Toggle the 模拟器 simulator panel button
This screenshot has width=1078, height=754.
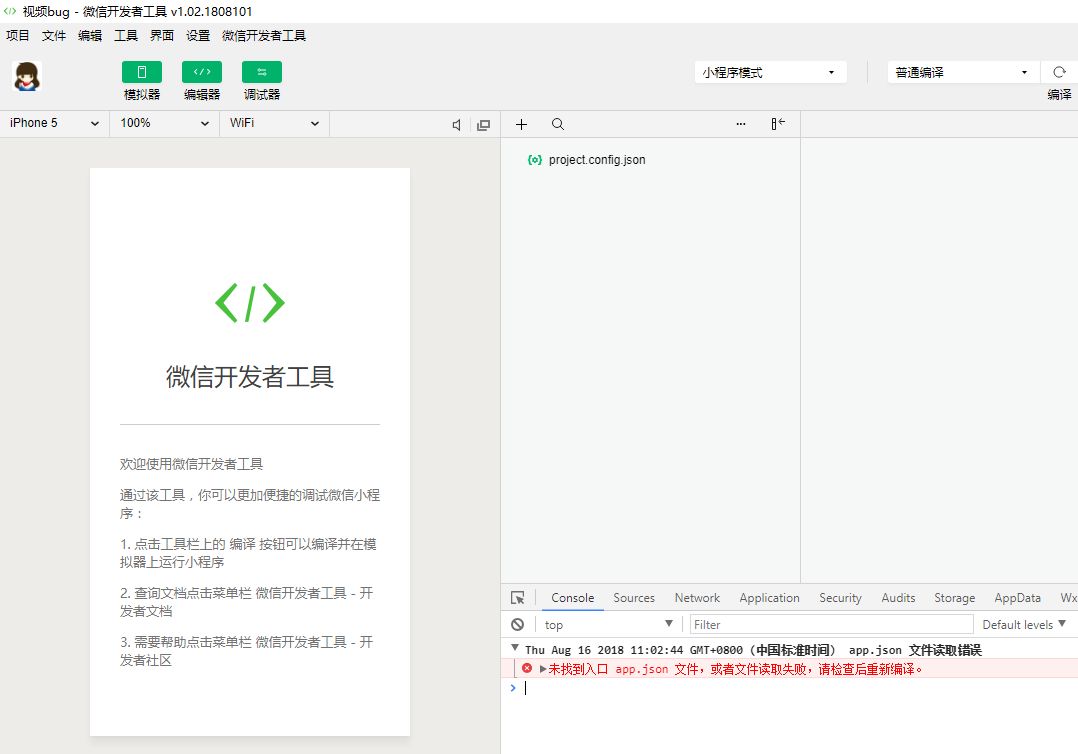142,72
